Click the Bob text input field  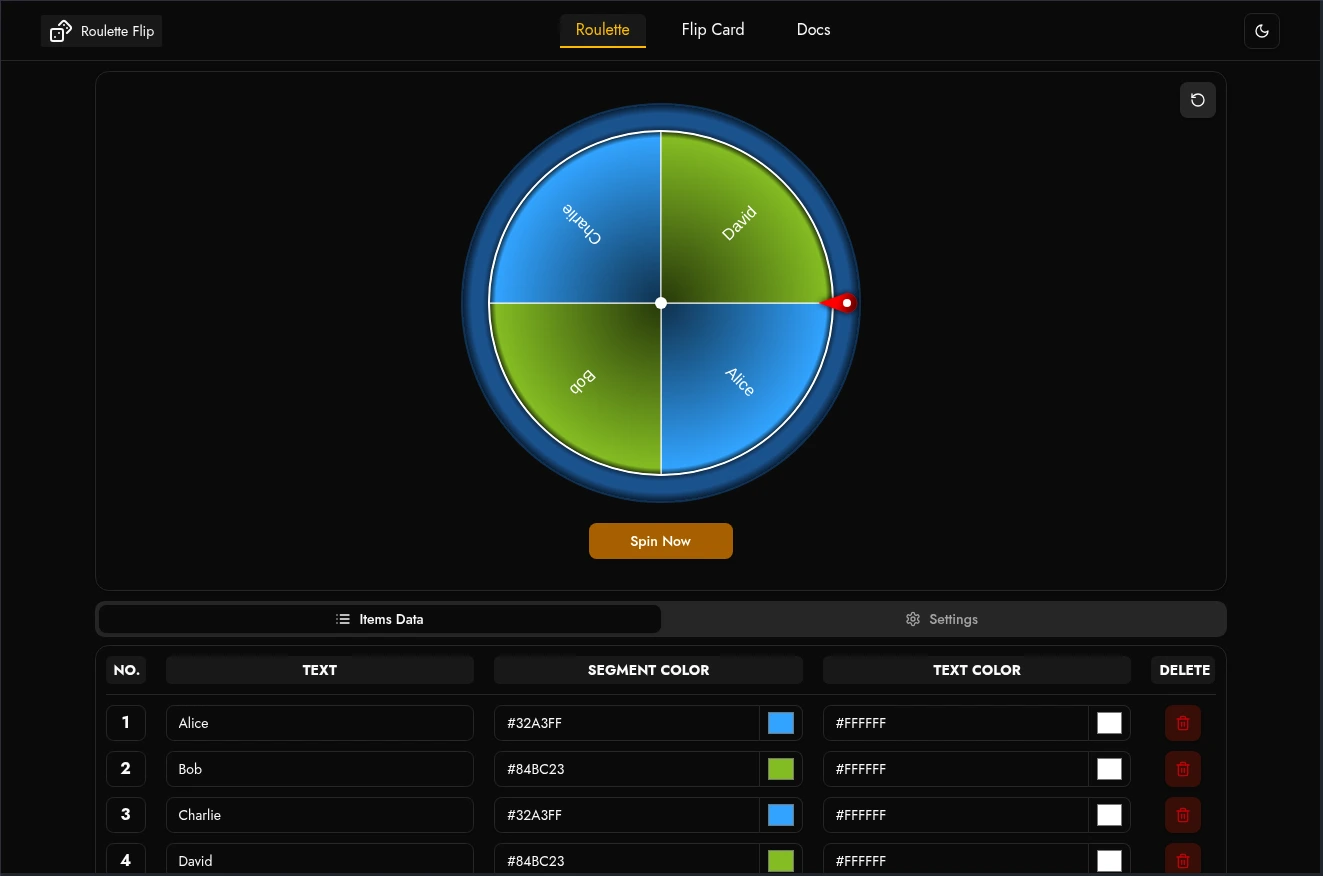pyautogui.click(x=320, y=769)
